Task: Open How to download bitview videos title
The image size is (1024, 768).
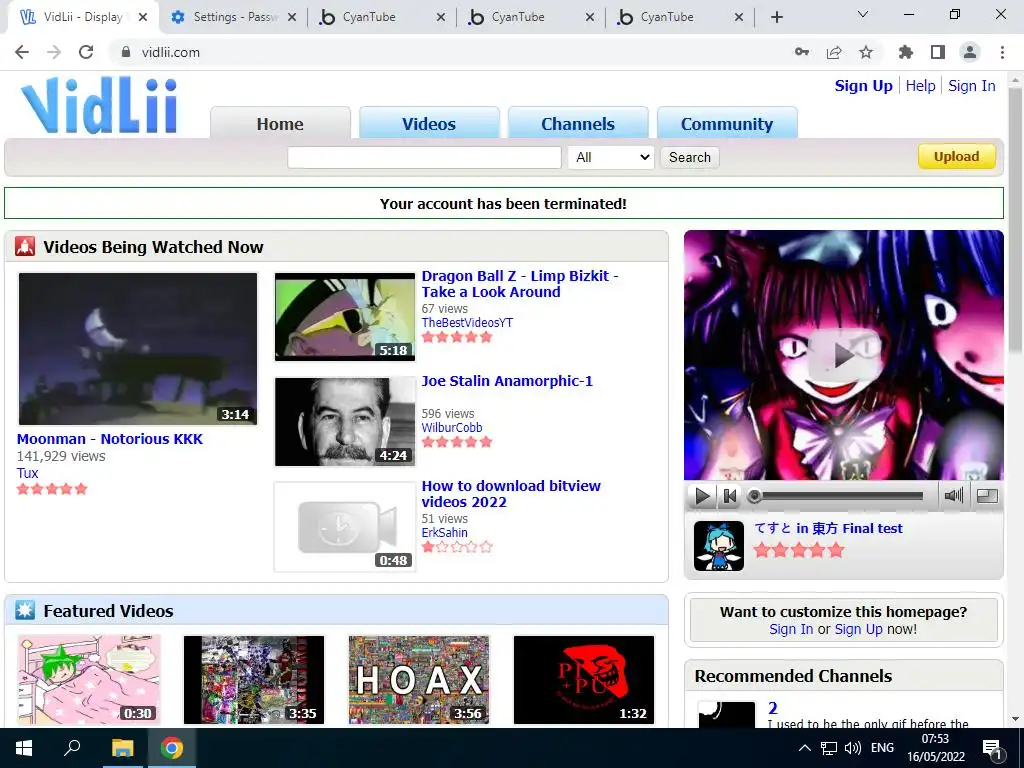Action: click(511, 494)
